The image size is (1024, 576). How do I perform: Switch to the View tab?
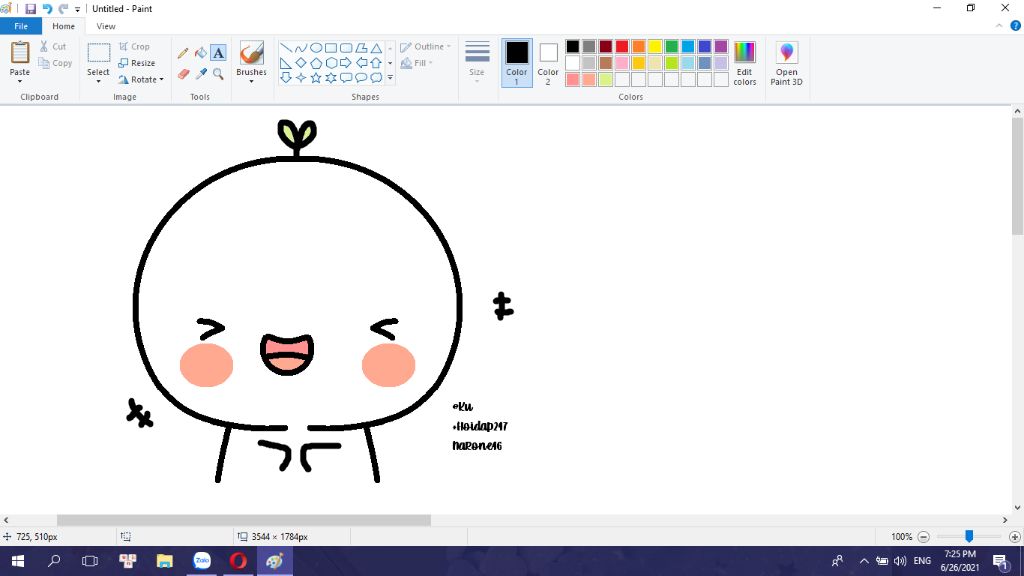click(x=106, y=26)
